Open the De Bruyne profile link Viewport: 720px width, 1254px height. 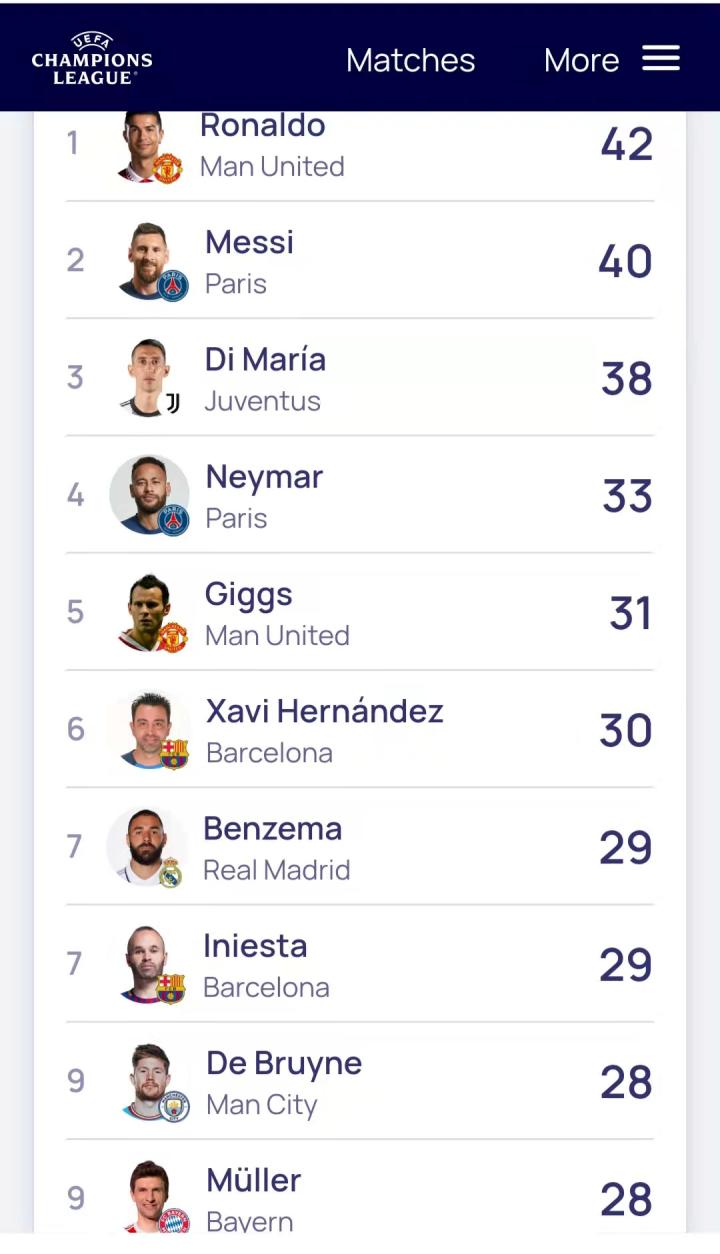coord(284,1063)
